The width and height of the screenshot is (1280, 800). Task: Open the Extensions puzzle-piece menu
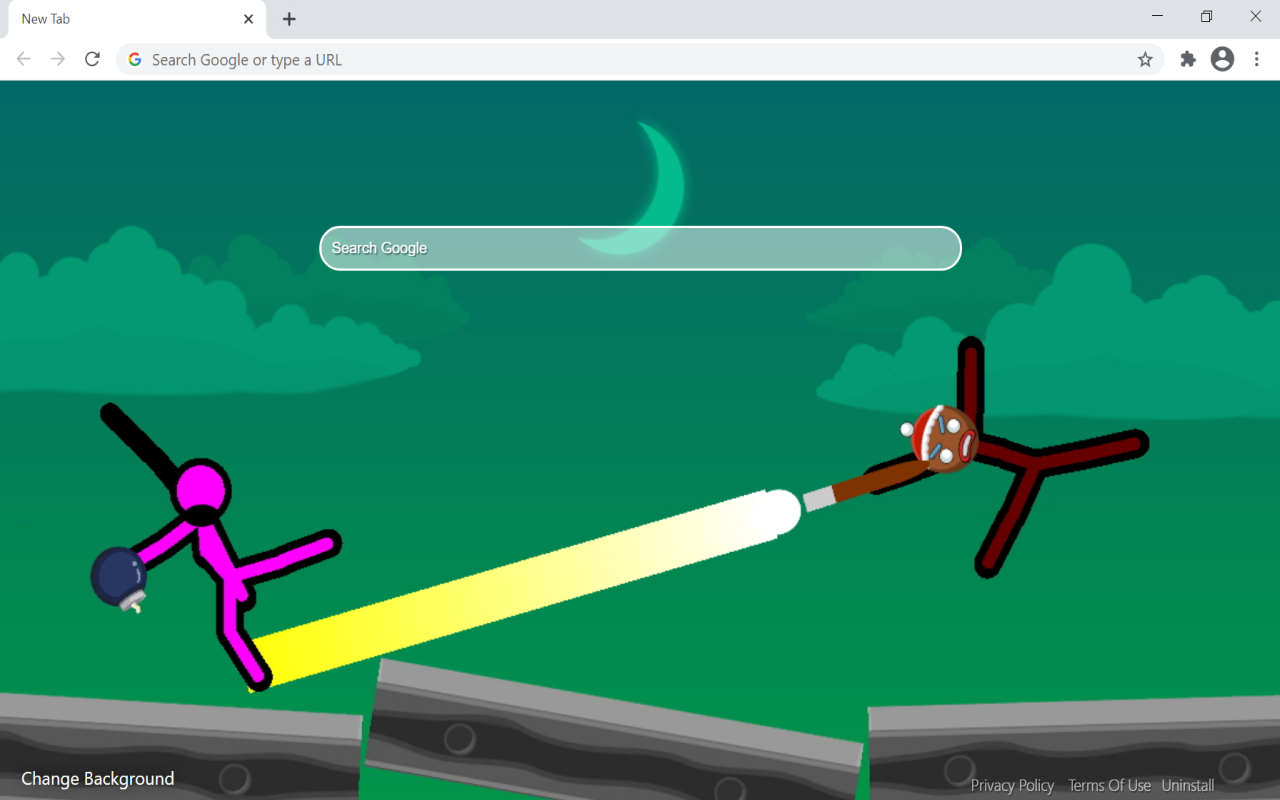click(x=1186, y=59)
